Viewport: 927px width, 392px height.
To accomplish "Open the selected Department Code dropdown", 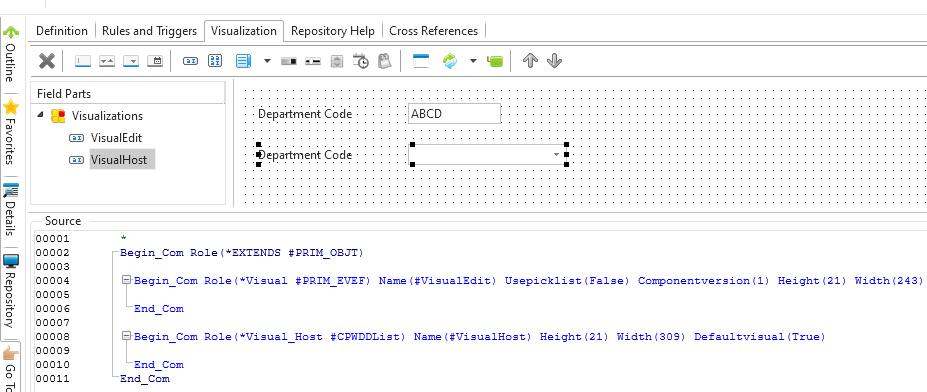I will (556, 154).
